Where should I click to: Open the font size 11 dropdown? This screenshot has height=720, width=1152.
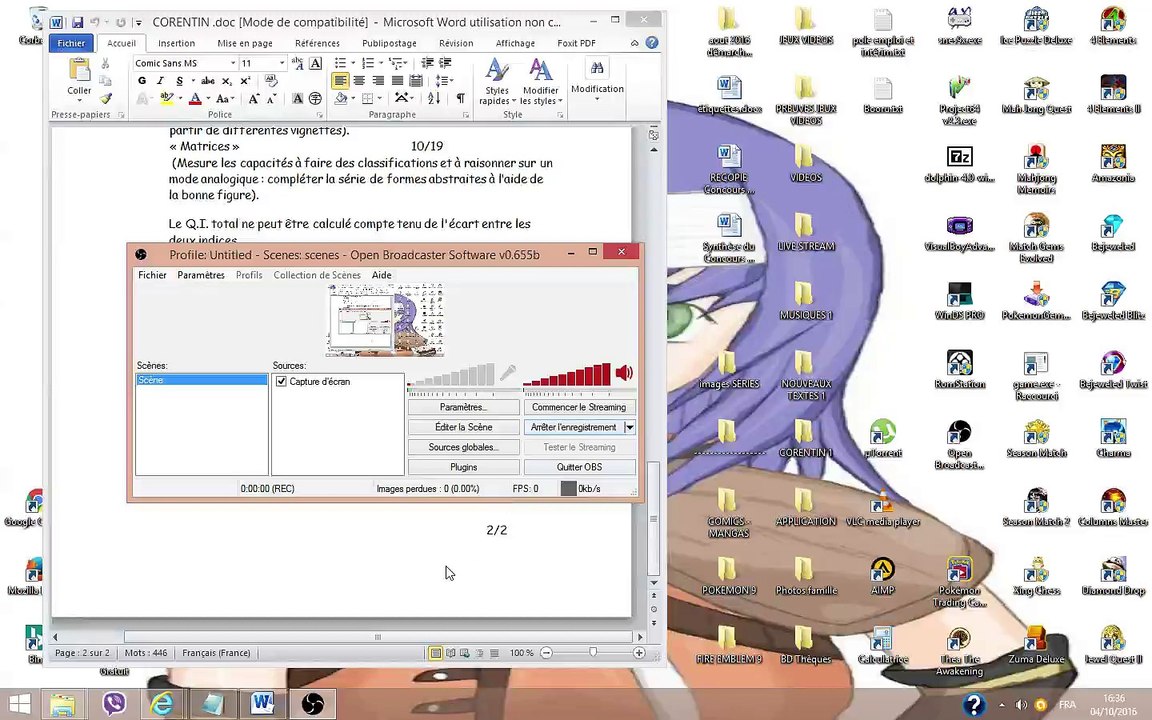281,63
